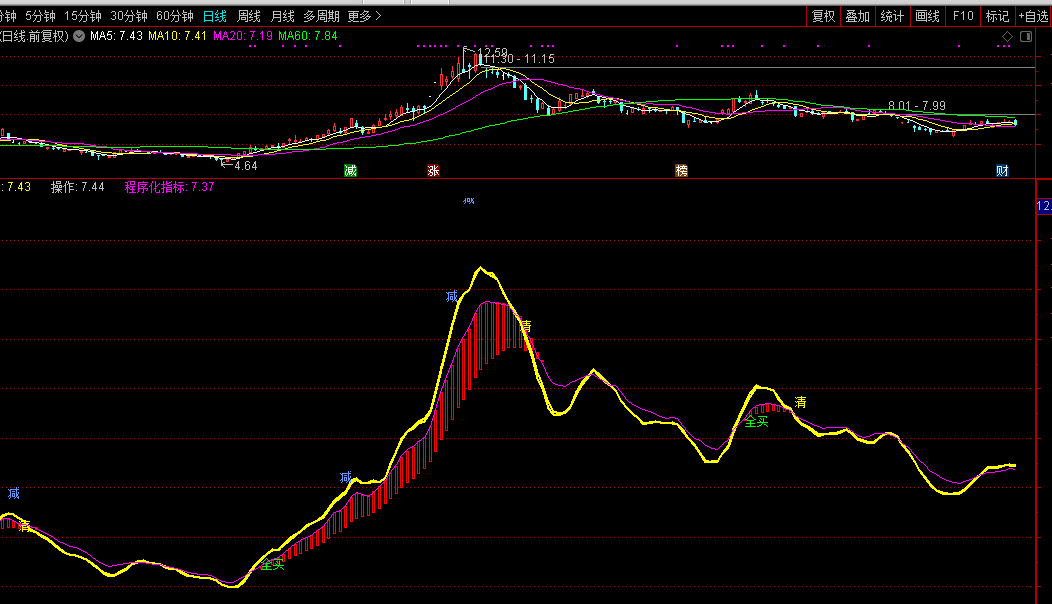
Task: Toggle the side panel layout icon
Action: (x=1025, y=36)
